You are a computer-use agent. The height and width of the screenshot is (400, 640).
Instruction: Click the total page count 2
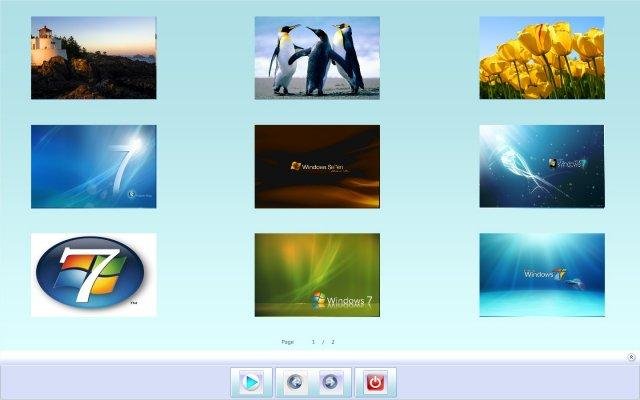pos(333,342)
